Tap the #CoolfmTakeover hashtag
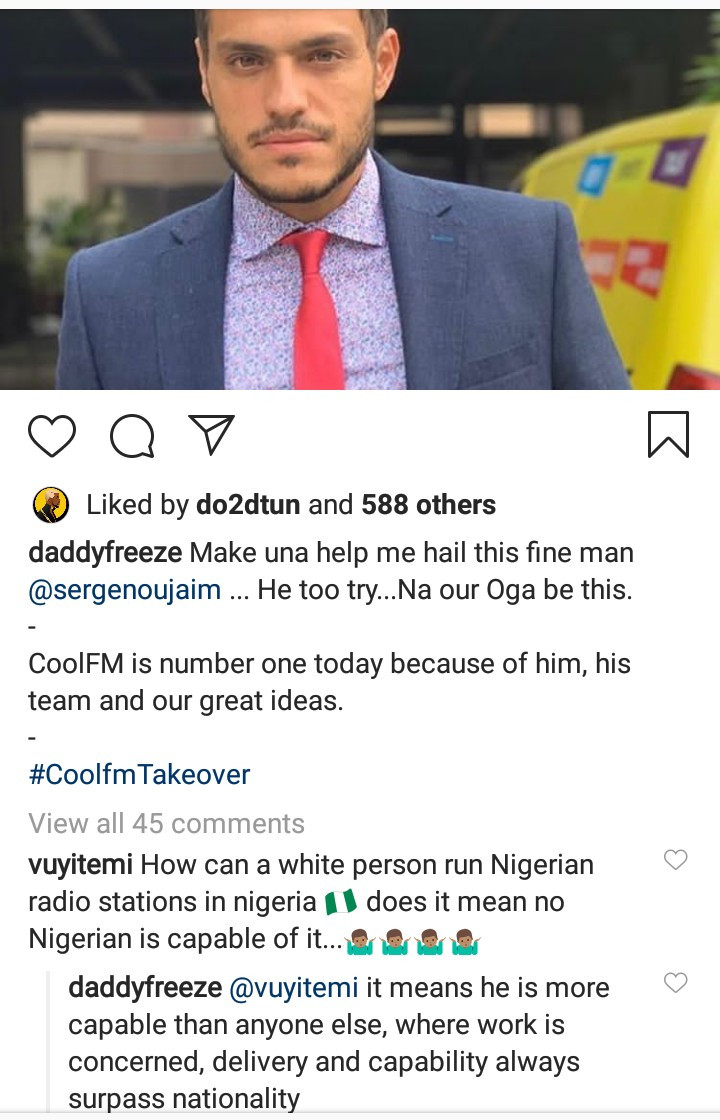The height and width of the screenshot is (1120, 720). (139, 774)
